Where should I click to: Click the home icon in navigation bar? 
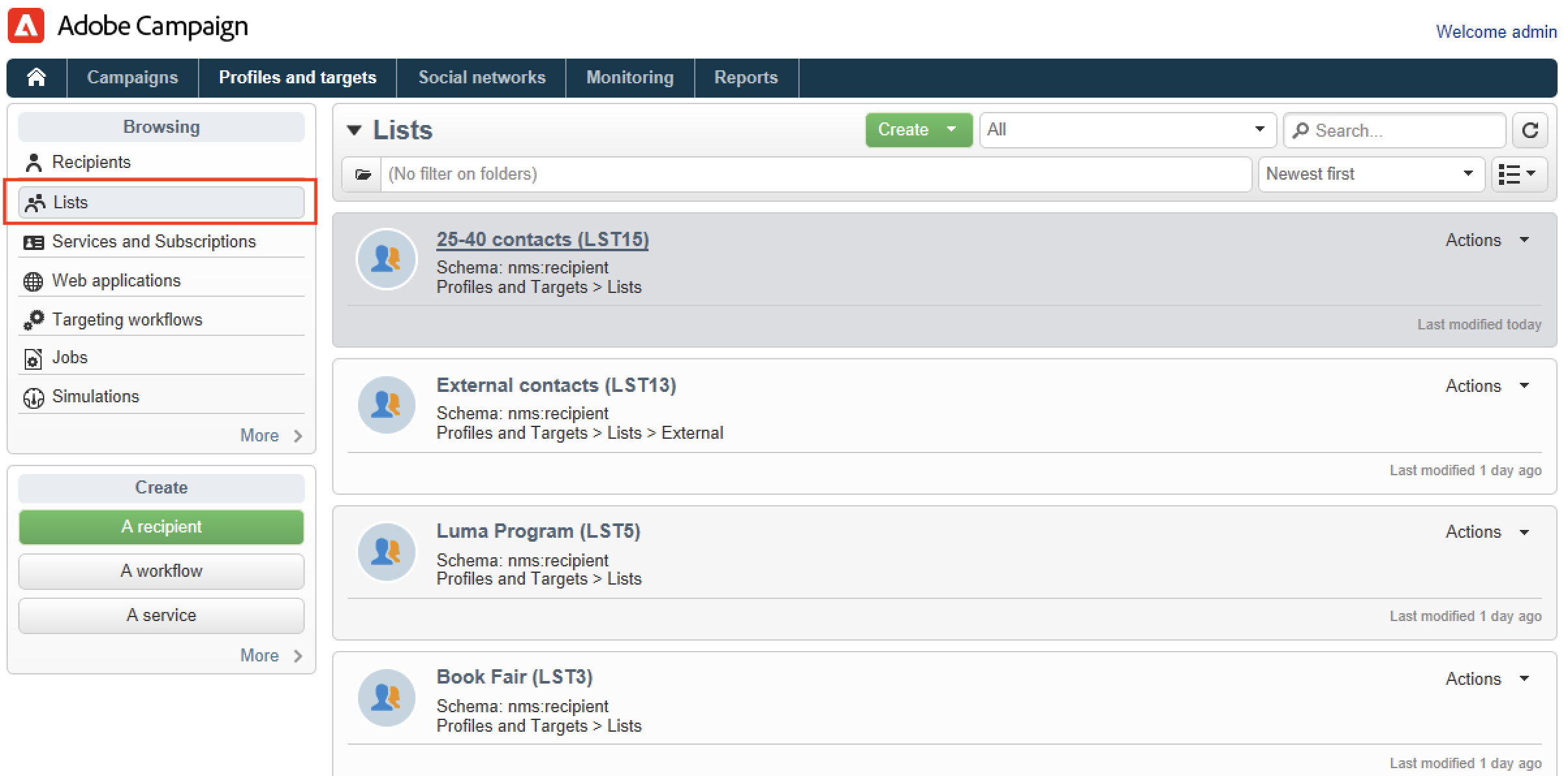pos(36,77)
